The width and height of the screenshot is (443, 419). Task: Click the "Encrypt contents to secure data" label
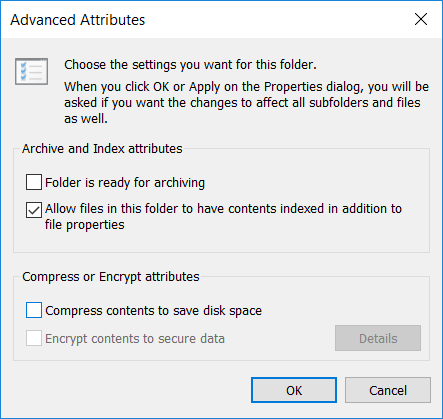pos(135,339)
